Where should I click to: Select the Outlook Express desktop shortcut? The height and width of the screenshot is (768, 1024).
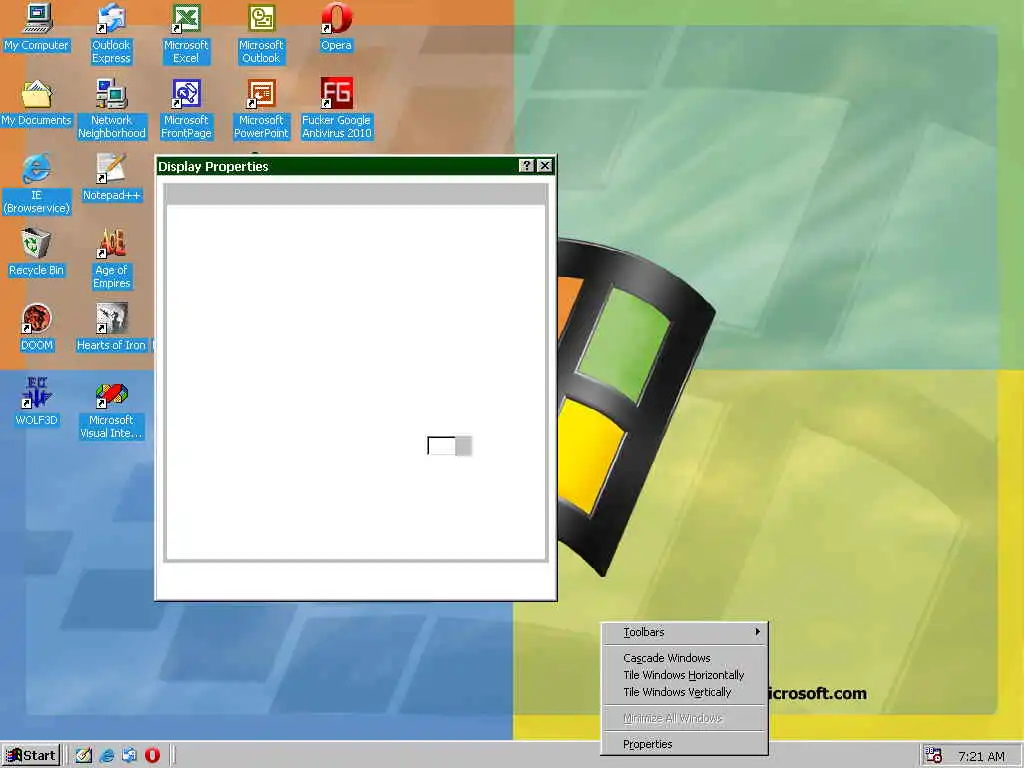pyautogui.click(x=111, y=34)
